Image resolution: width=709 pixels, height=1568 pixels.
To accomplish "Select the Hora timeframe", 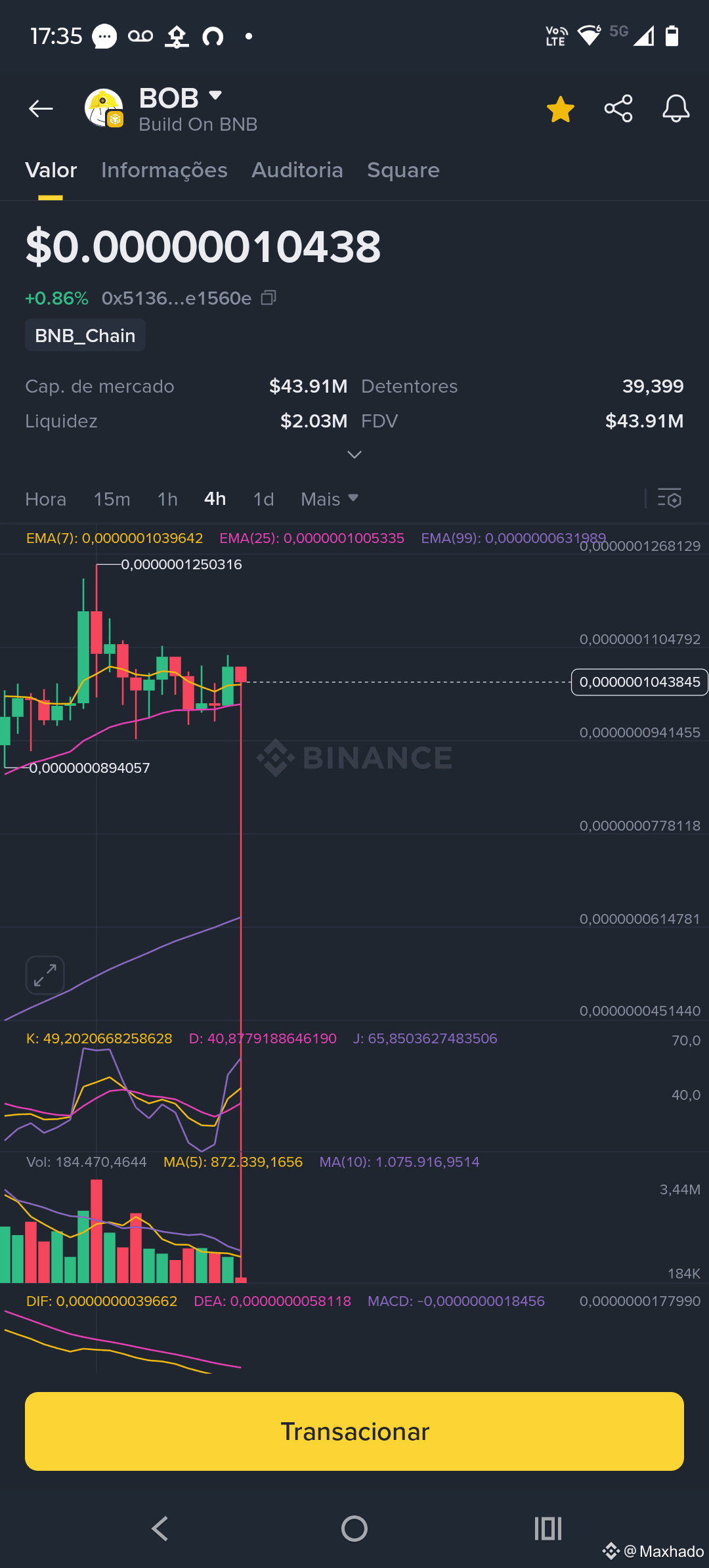I will [46, 499].
